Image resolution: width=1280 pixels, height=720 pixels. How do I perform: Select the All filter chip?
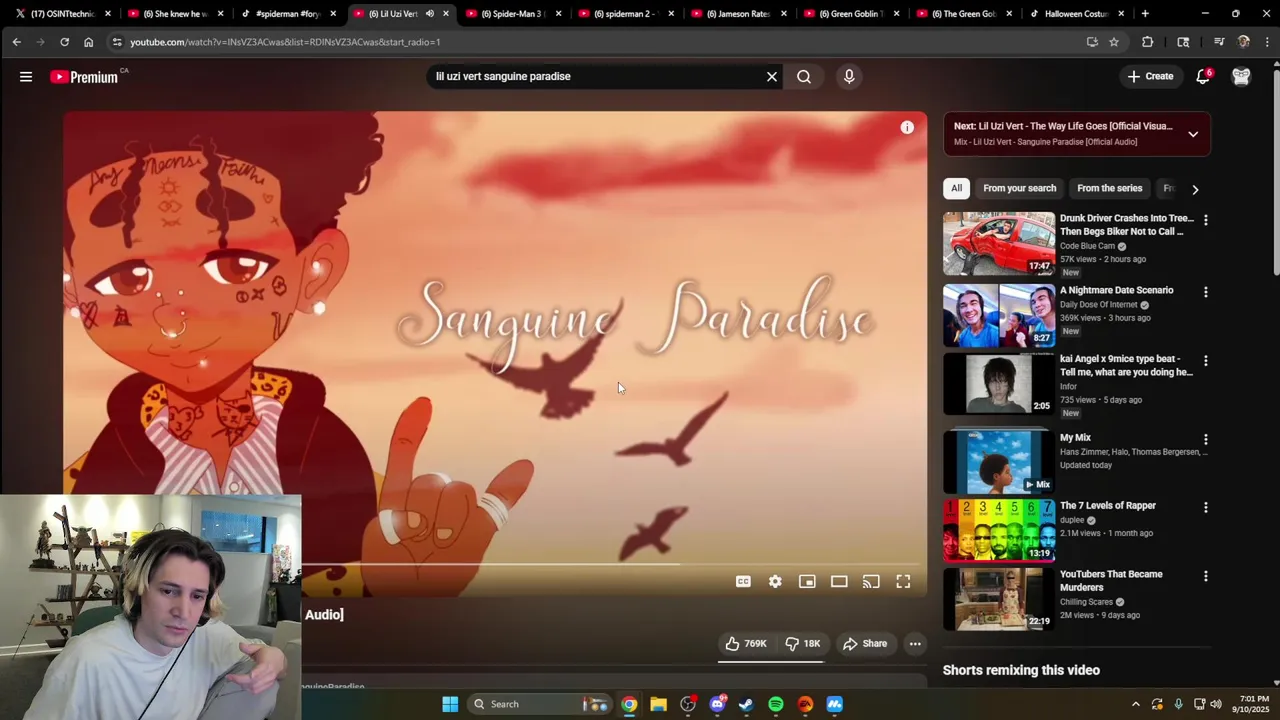pyautogui.click(x=956, y=188)
